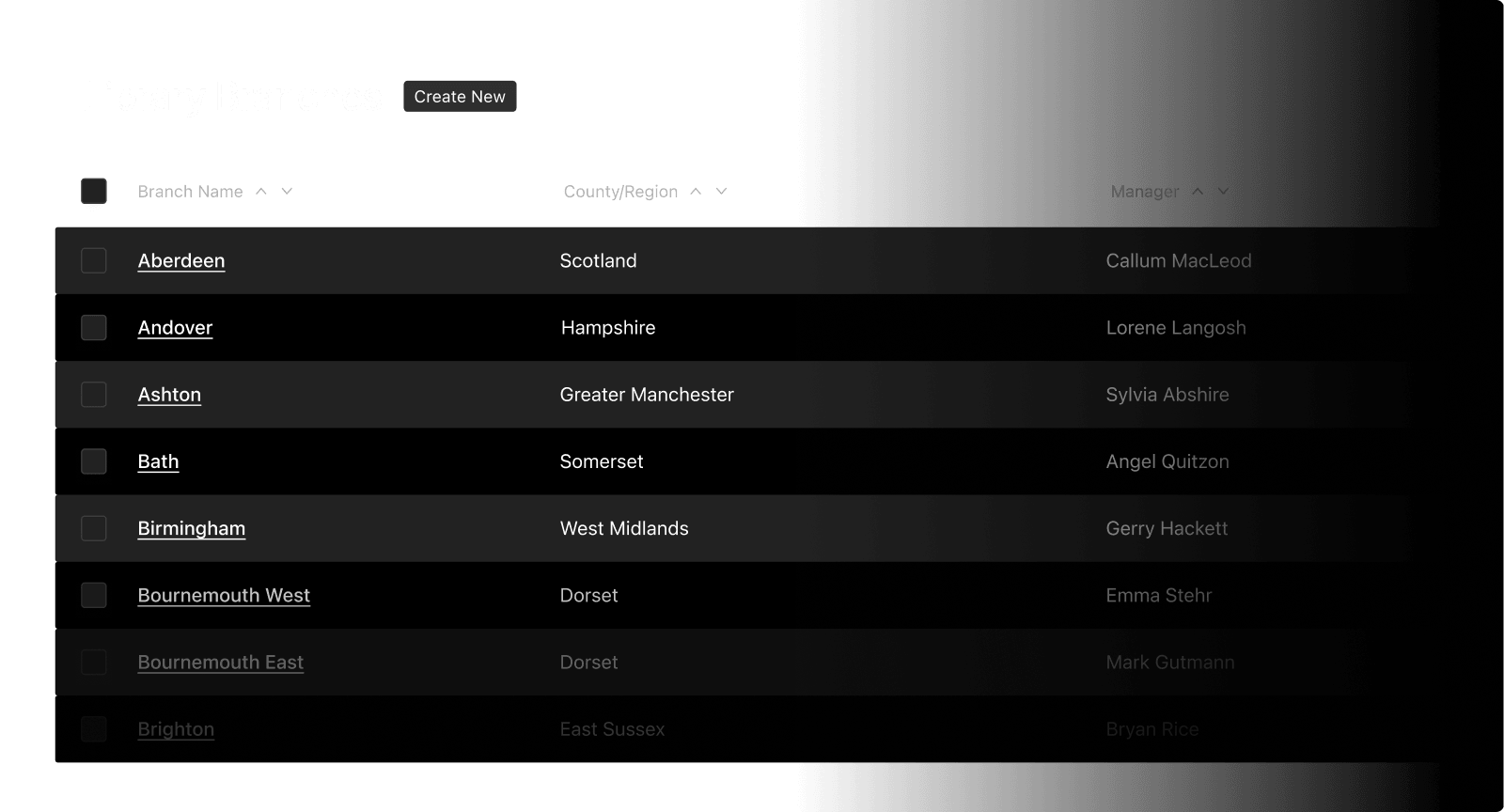Viewport: 1504px width, 812px height.
Task: Click the County/Region column header label
Action: [x=620, y=192]
